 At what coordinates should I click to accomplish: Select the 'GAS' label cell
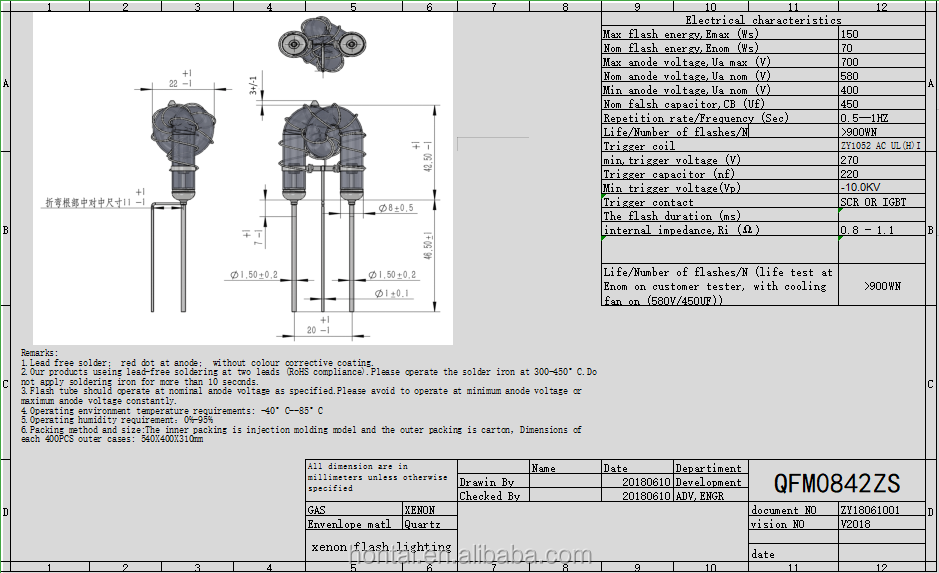(x=316, y=510)
